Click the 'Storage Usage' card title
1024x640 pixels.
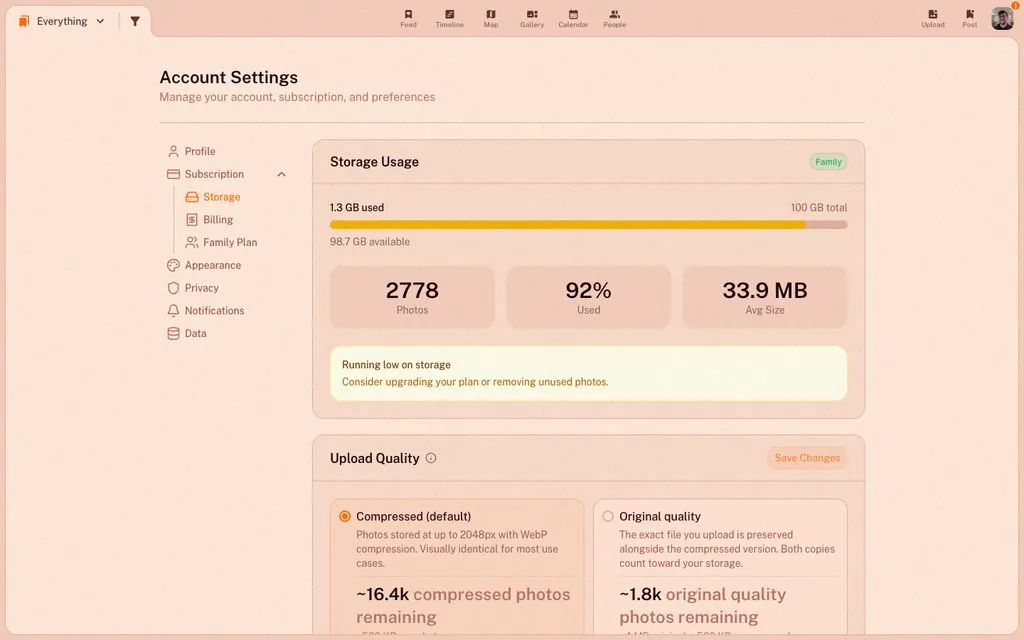click(x=374, y=162)
